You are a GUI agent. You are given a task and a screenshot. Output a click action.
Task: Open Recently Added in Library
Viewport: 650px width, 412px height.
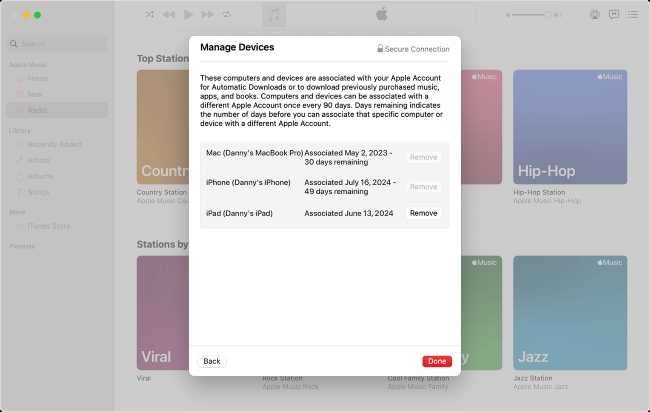tap(57, 144)
